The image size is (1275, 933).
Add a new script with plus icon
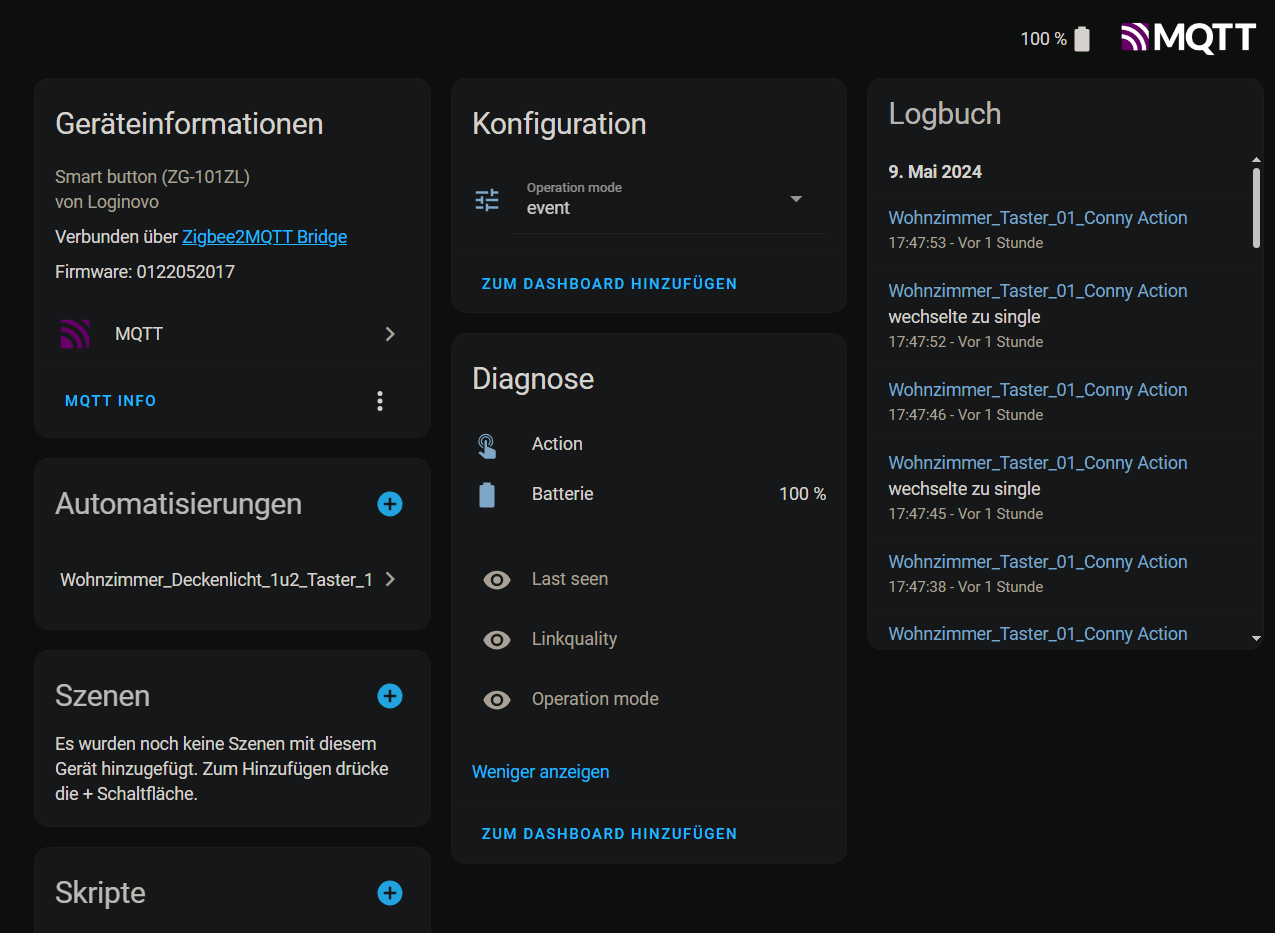pyautogui.click(x=390, y=893)
